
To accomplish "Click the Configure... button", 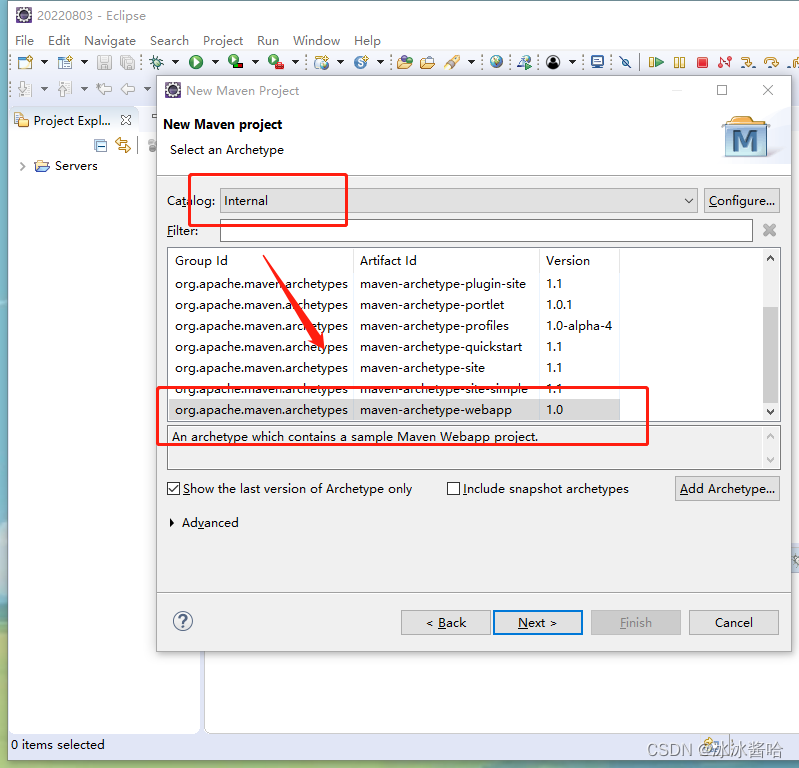I will (x=741, y=201).
